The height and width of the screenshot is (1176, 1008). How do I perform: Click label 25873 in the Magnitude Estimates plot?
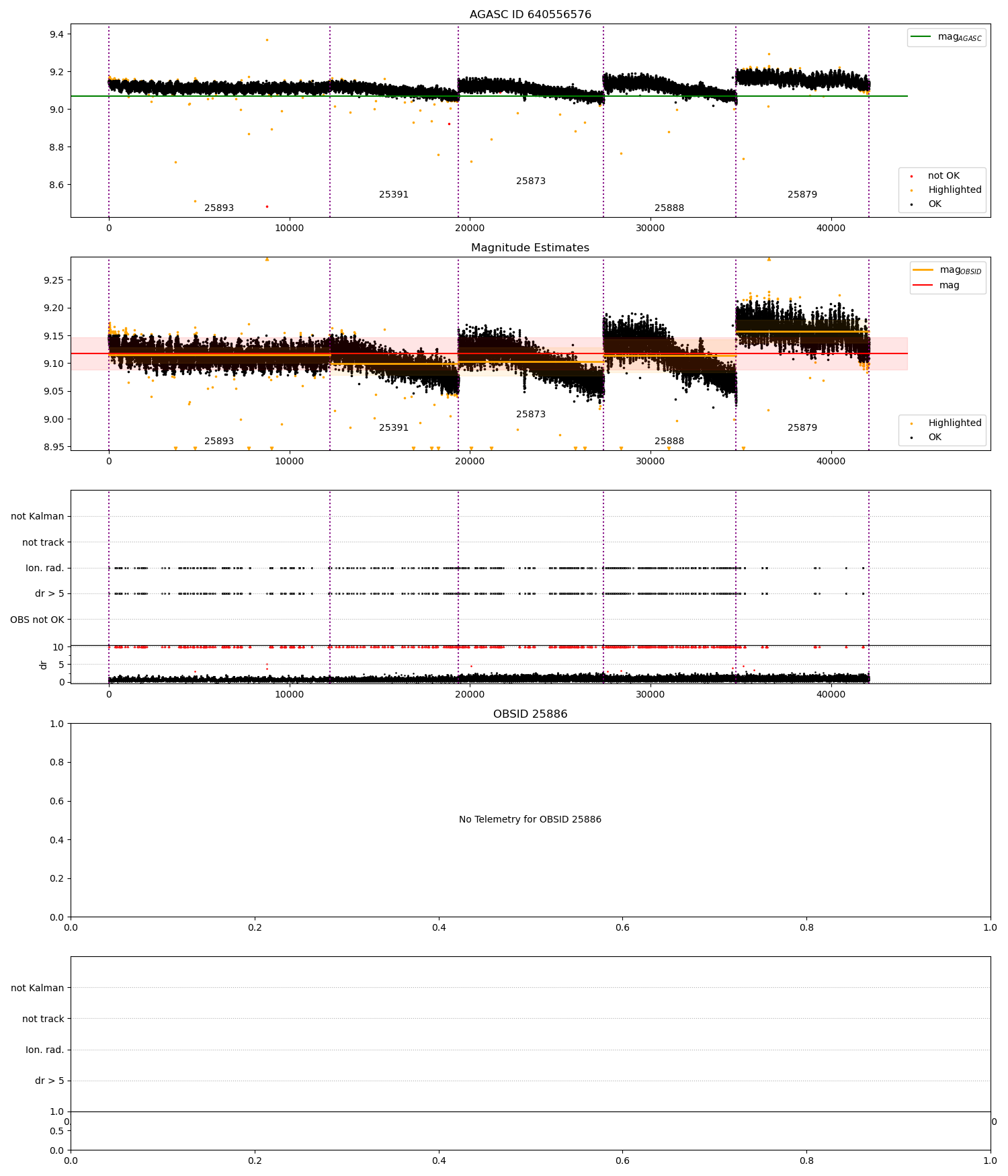pos(531,415)
